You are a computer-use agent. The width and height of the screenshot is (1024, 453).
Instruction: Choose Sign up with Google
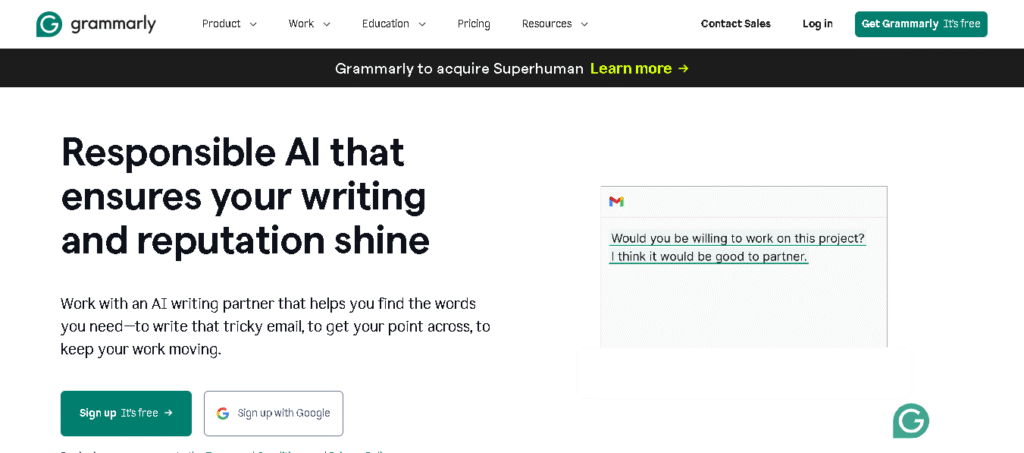[274, 413]
